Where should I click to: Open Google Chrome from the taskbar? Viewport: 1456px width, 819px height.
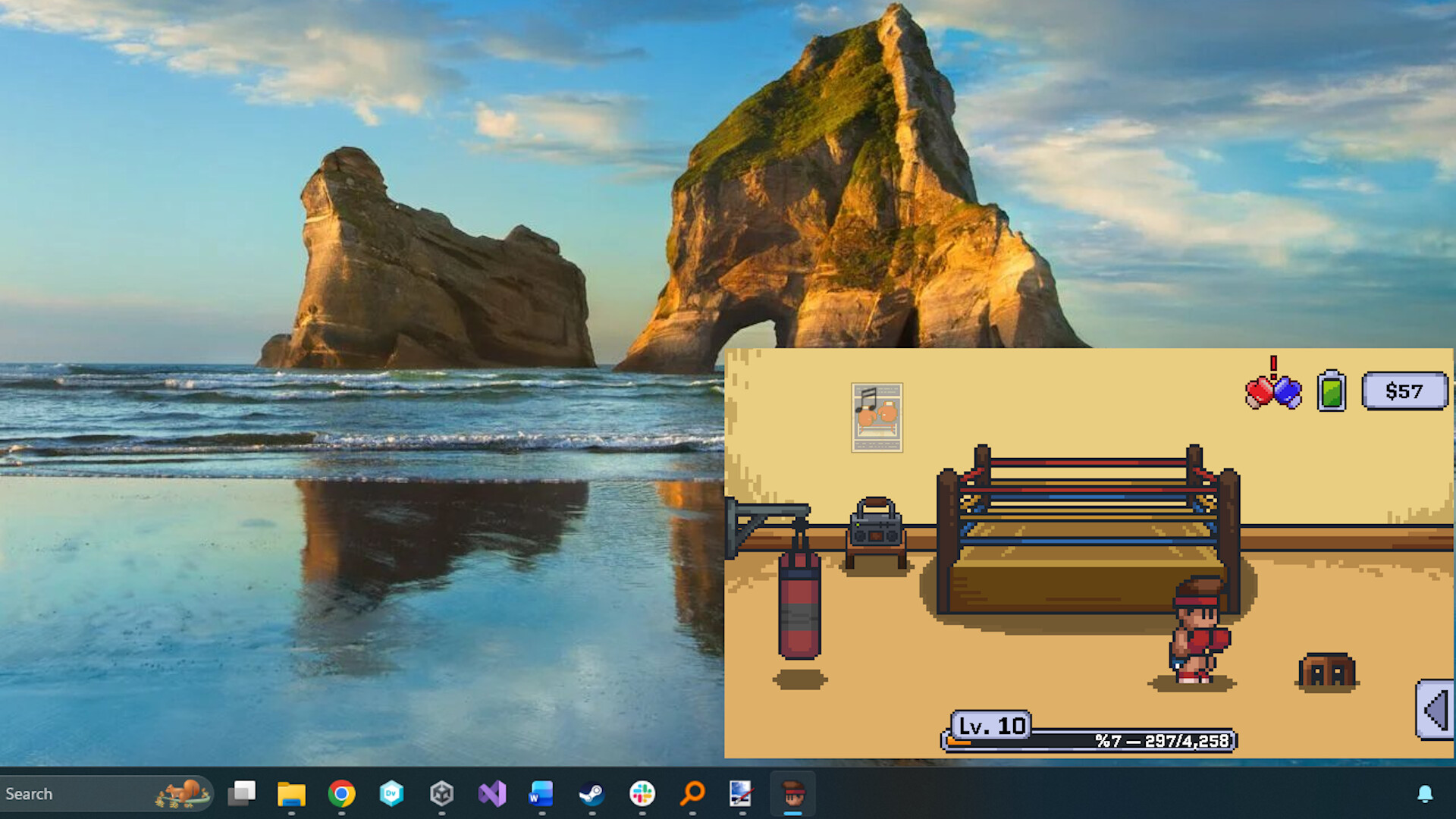coord(341,794)
